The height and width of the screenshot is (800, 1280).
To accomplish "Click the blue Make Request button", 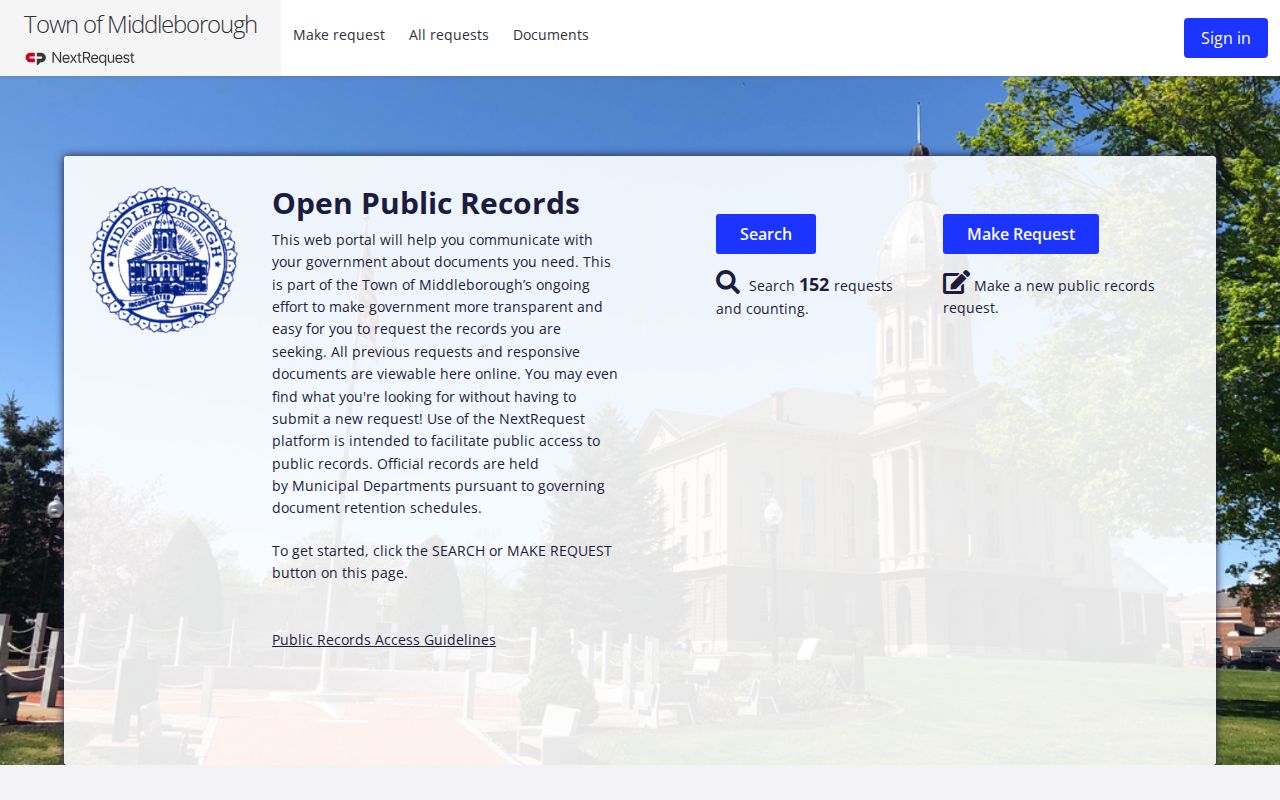I will (x=1021, y=234).
